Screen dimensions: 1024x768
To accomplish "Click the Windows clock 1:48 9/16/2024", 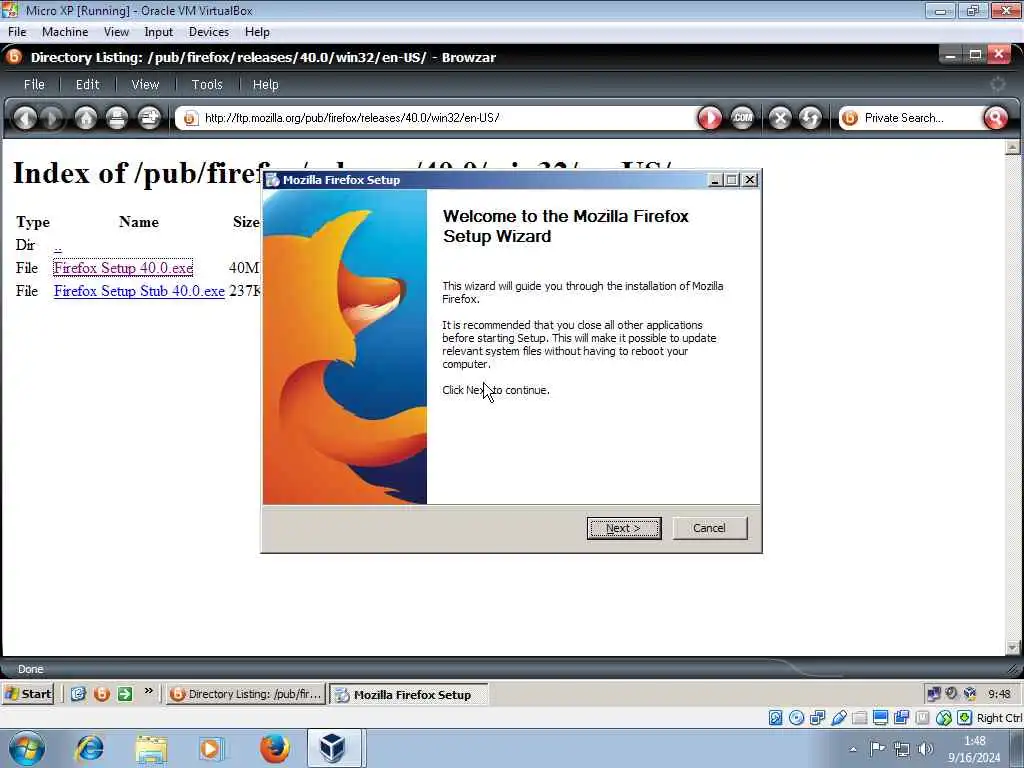I will [x=974, y=749].
